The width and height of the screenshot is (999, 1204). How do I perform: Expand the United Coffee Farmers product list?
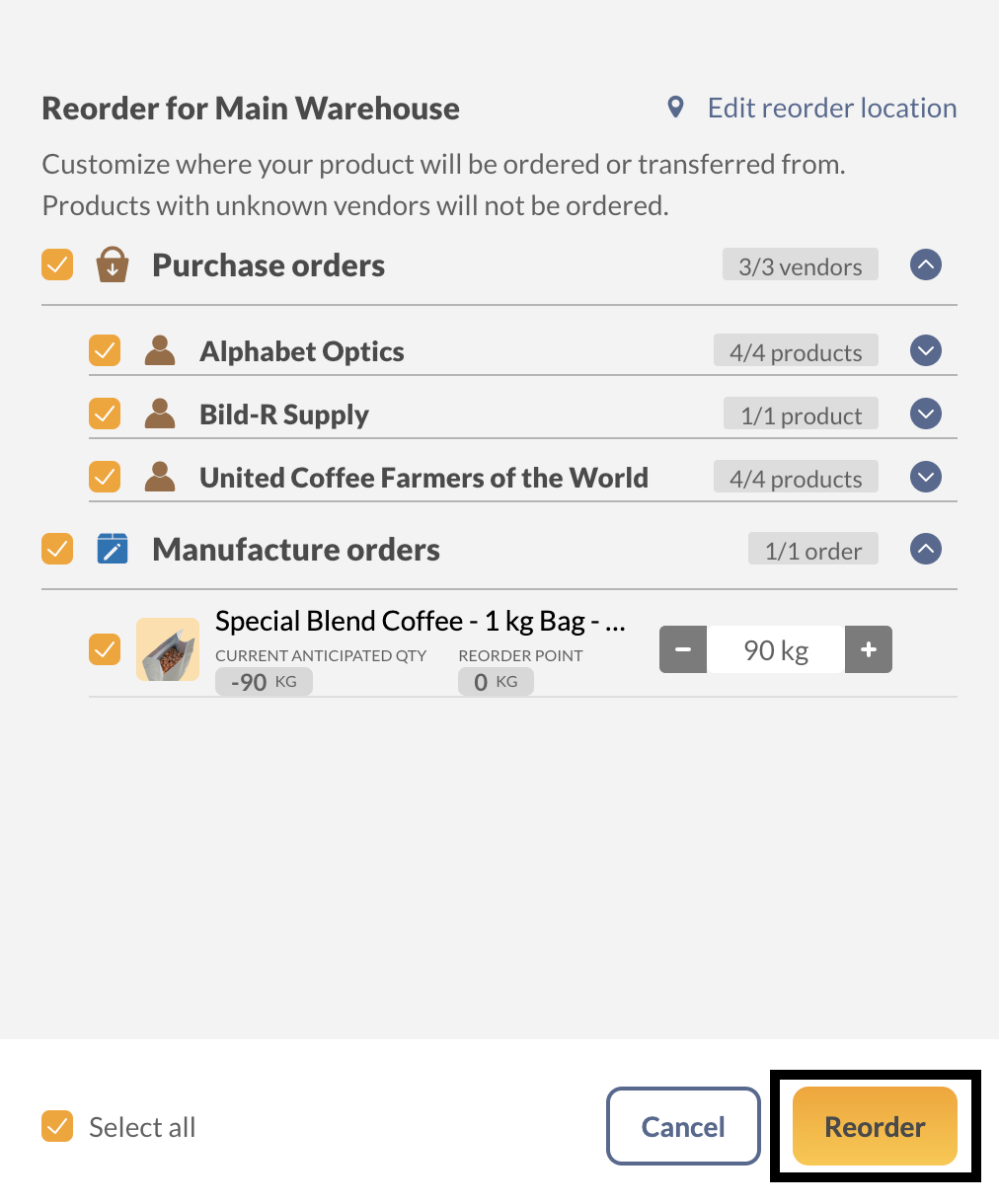(x=926, y=477)
